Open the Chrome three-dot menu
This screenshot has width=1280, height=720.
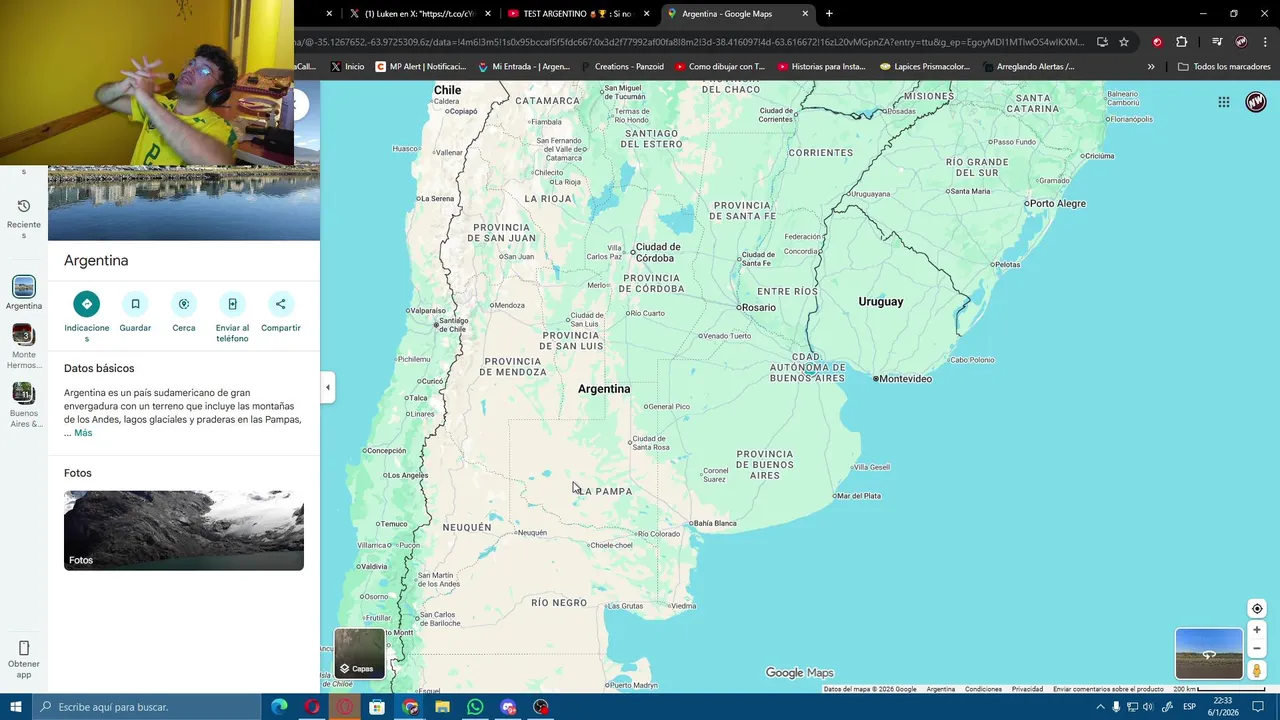coord(1264,42)
